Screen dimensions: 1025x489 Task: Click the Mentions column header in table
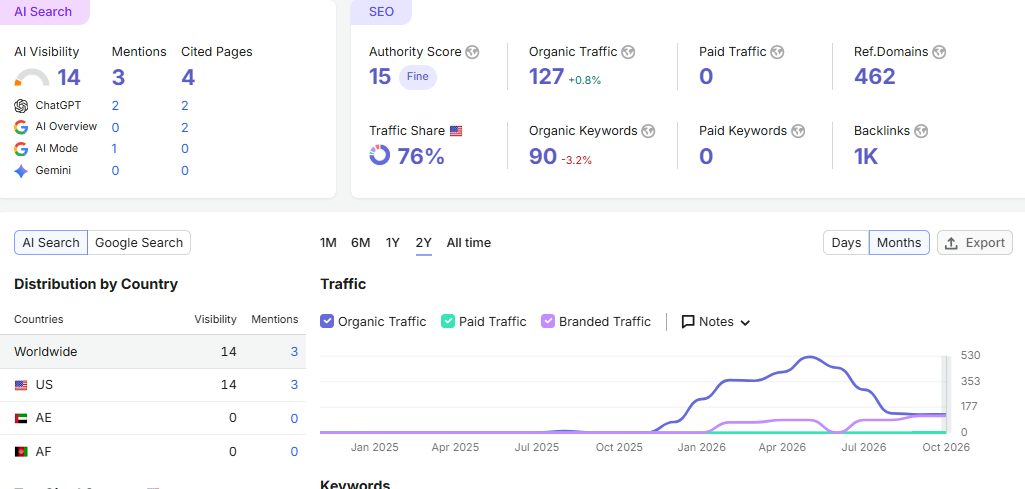pos(275,320)
